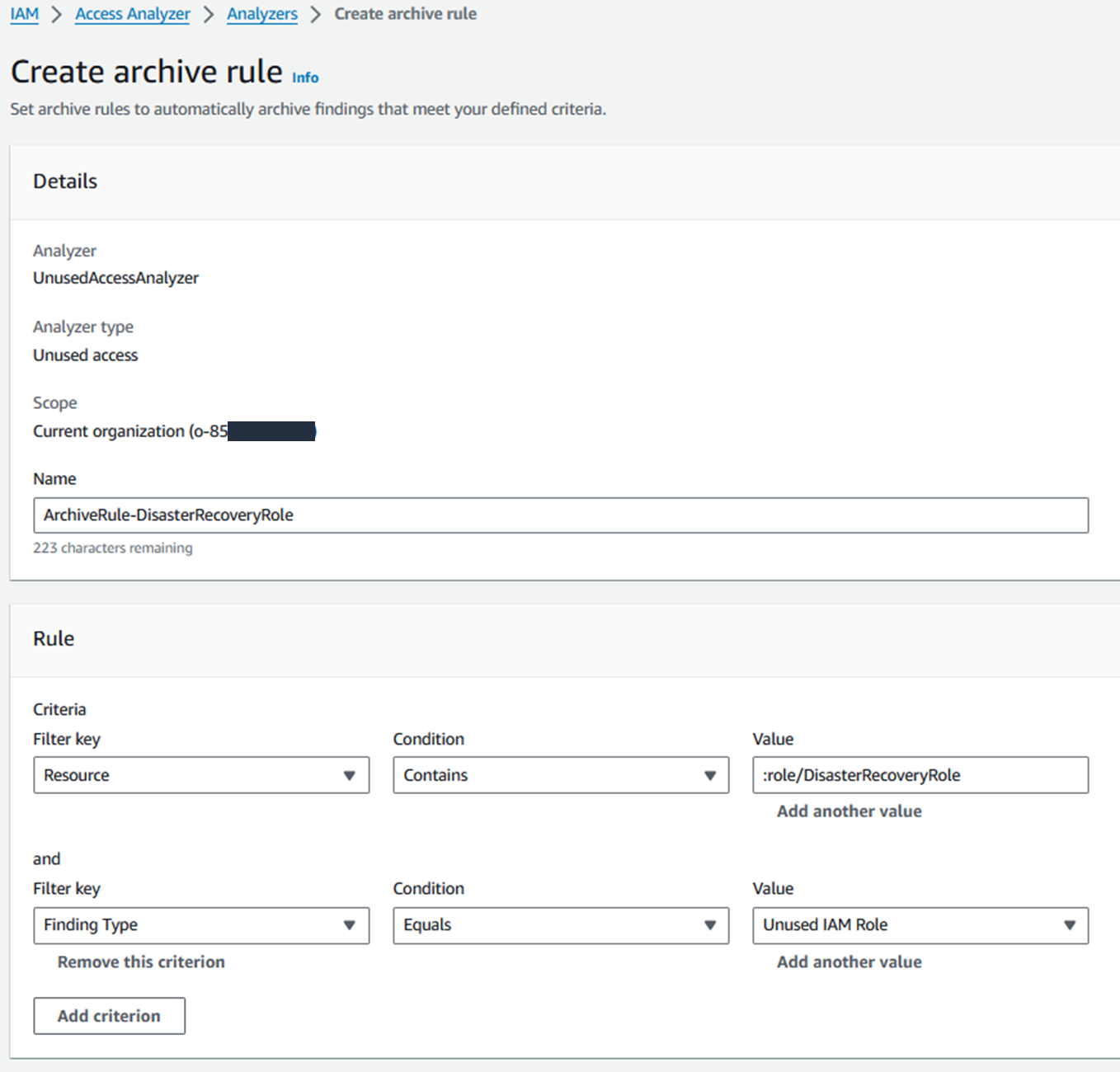Viewport: 1120px width, 1072px height.
Task: Click the dropdown arrow on the Resource selector
Action: pos(350,775)
